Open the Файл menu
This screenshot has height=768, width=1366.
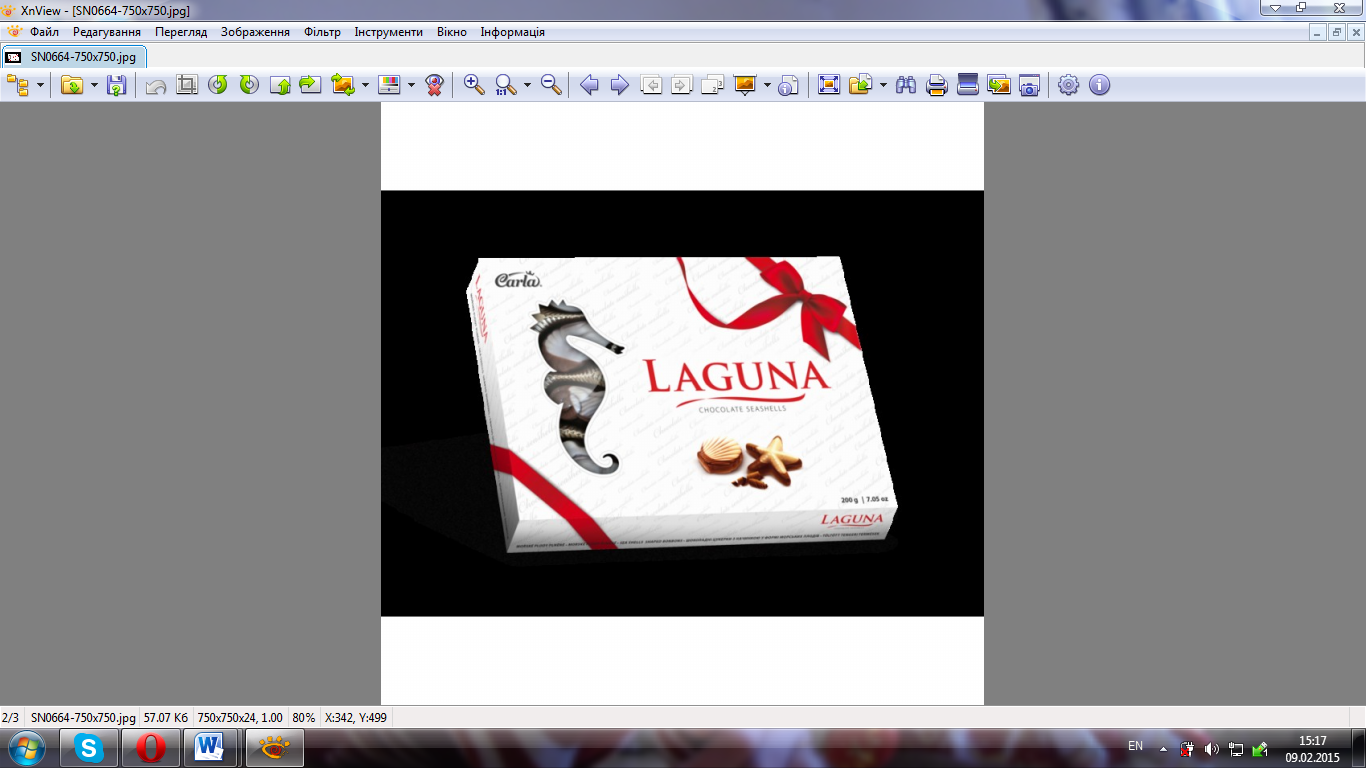(x=44, y=32)
